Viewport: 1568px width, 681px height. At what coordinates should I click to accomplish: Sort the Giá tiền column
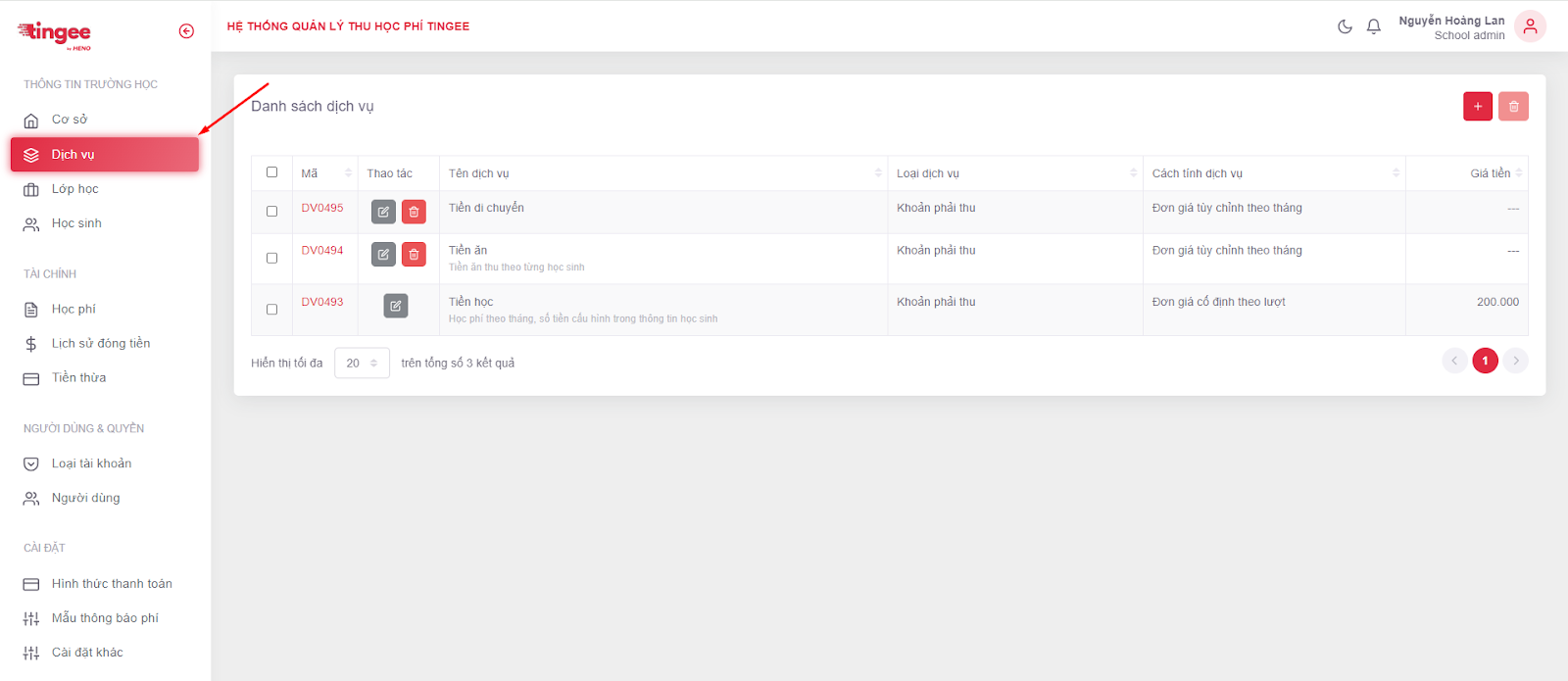point(1518,173)
